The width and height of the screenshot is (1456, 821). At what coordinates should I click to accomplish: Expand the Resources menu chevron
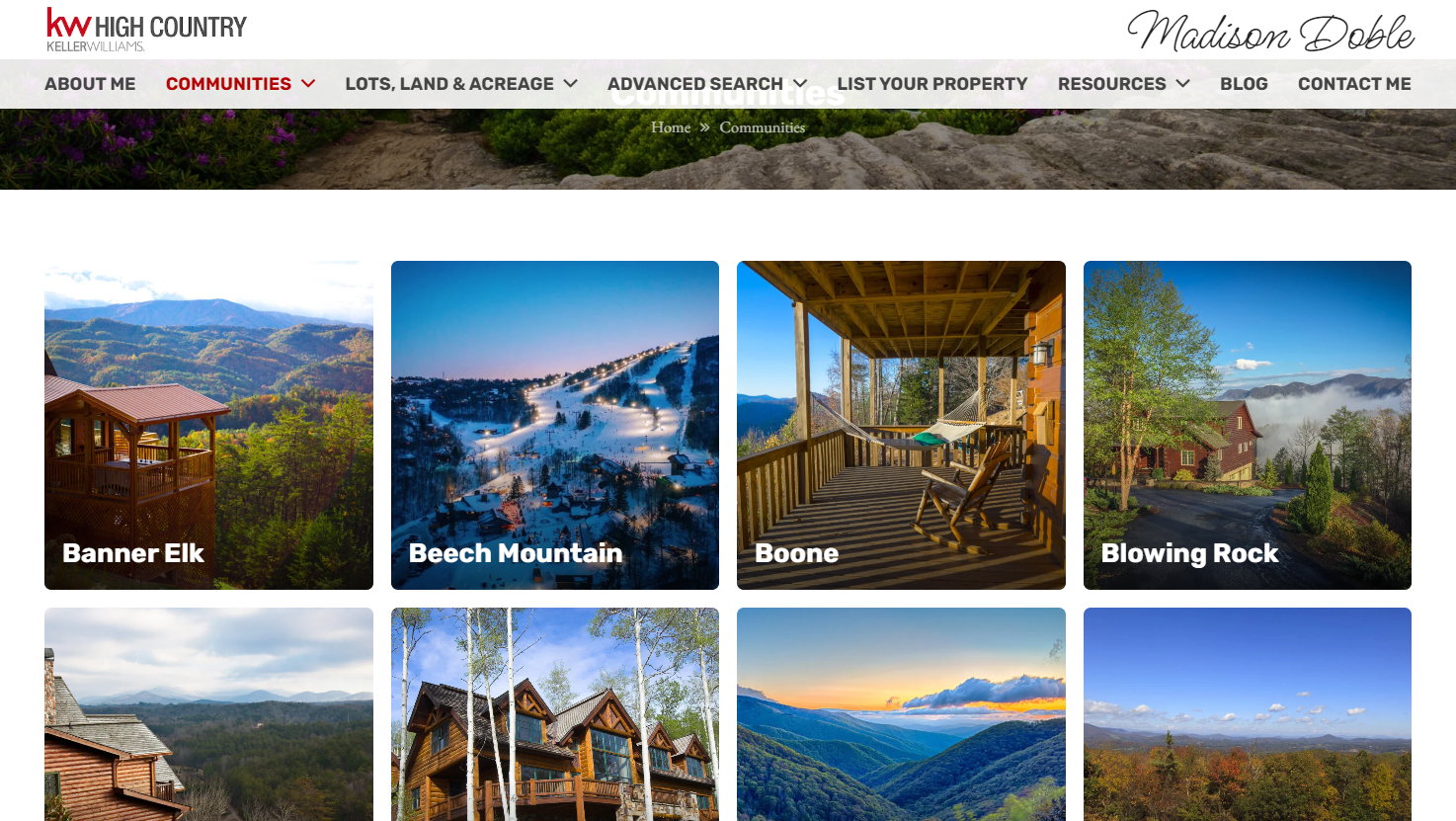tap(1182, 84)
